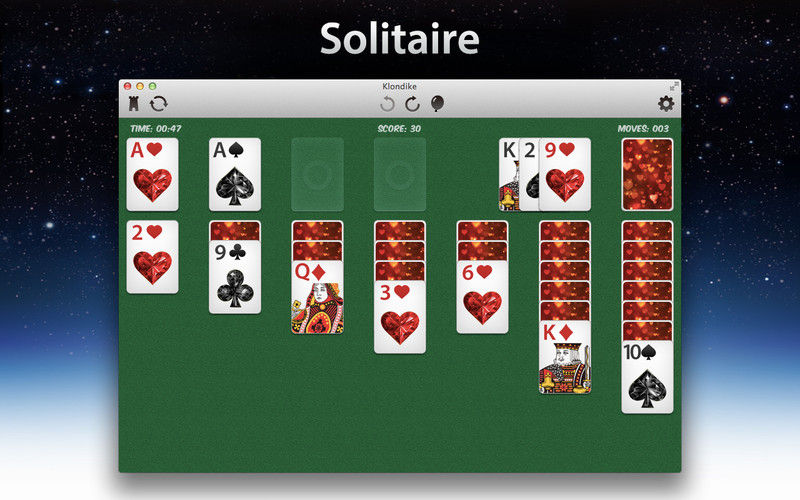Select the 9 of hearts in the waste pile
The image size is (800, 500).
tap(565, 174)
